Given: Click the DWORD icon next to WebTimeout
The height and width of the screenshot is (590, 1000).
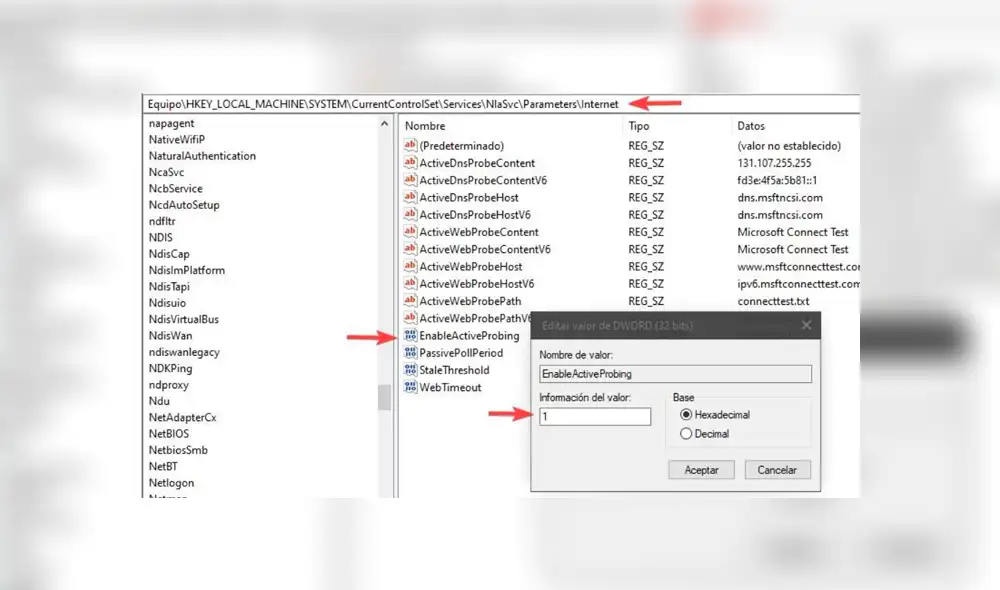Looking at the screenshot, I should tap(409, 387).
